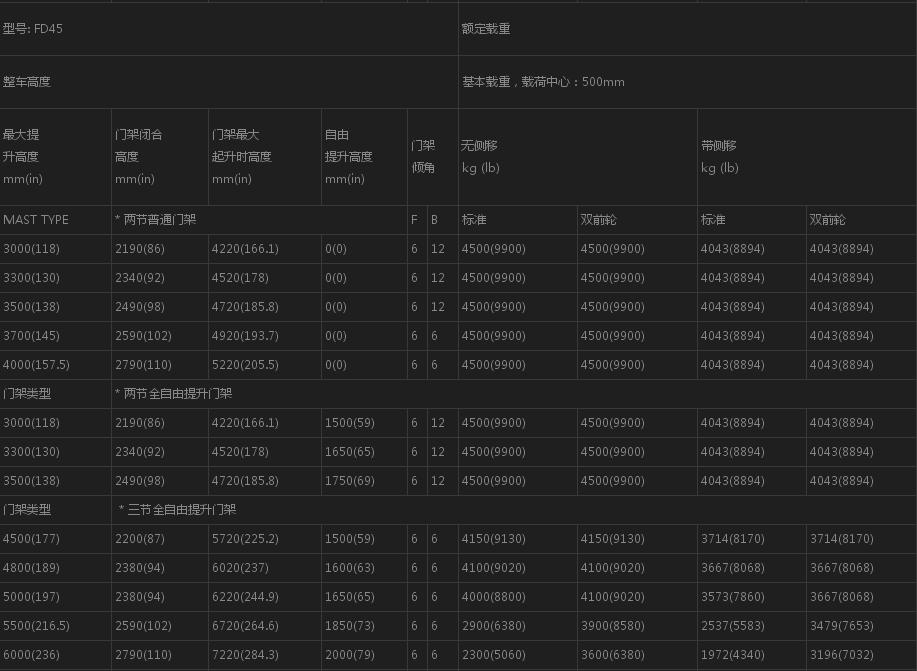
Task: Select the 1972(4340) side shift capacity cell
Action: [732, 655]
